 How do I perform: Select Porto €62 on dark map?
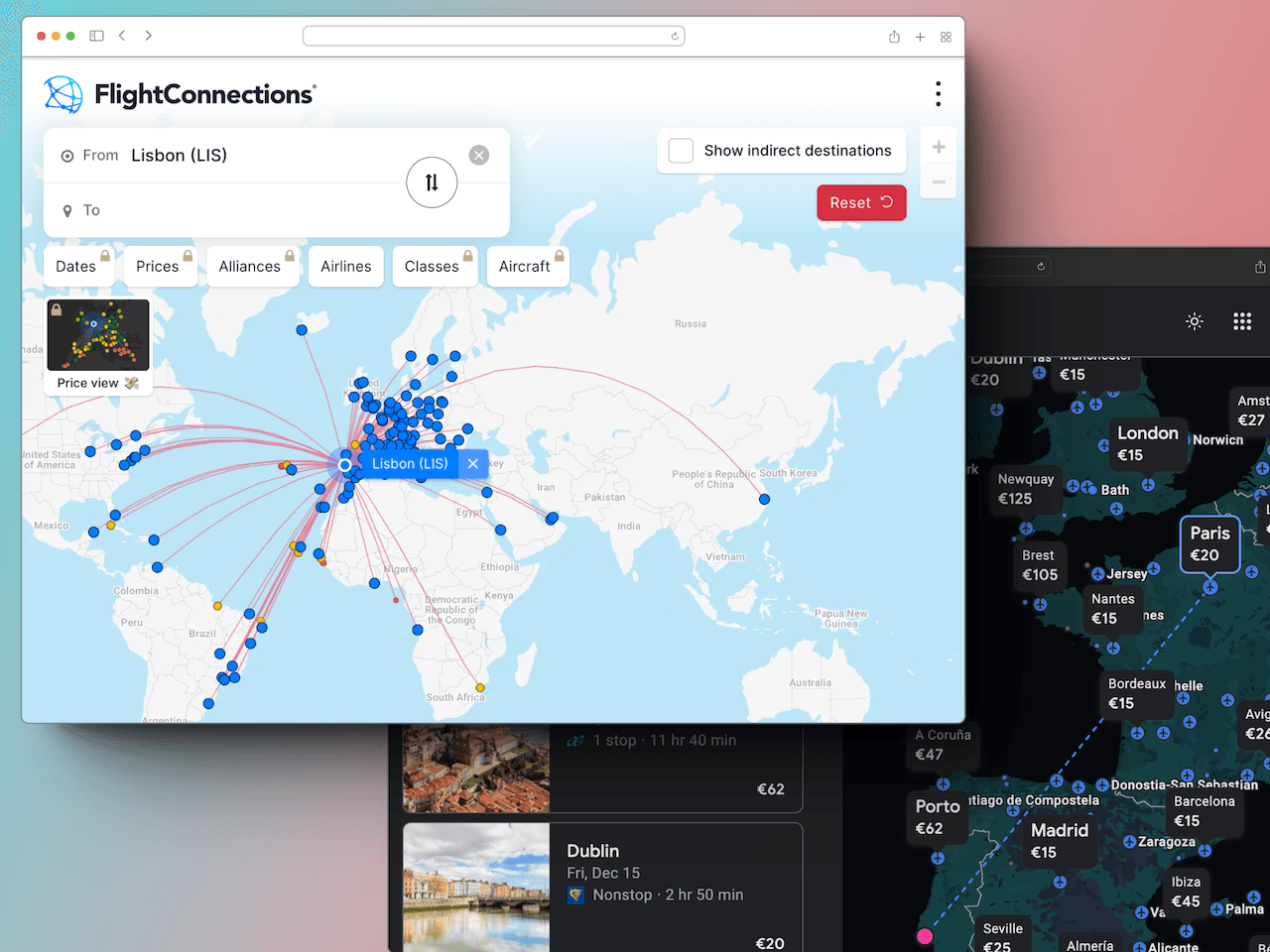click(937, 817)
